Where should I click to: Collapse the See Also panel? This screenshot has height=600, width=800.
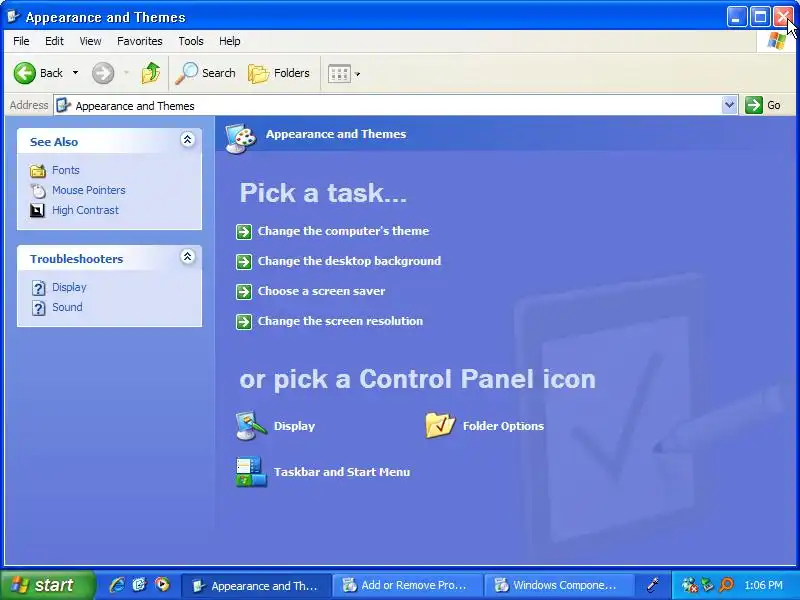pyautogui.click(x=187, y=139)
